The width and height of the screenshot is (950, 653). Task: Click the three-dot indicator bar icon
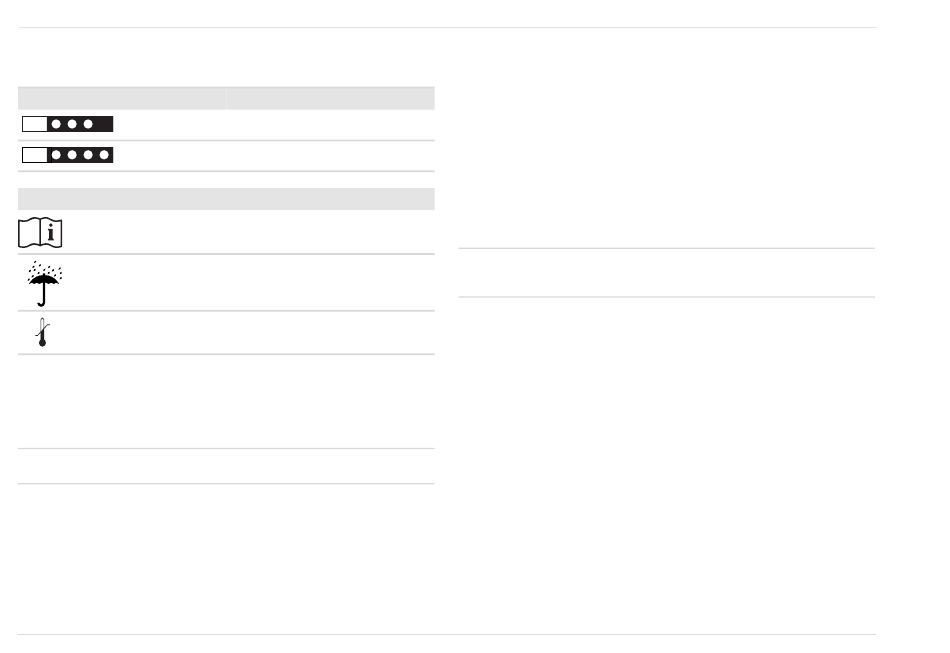coord(67,124)
